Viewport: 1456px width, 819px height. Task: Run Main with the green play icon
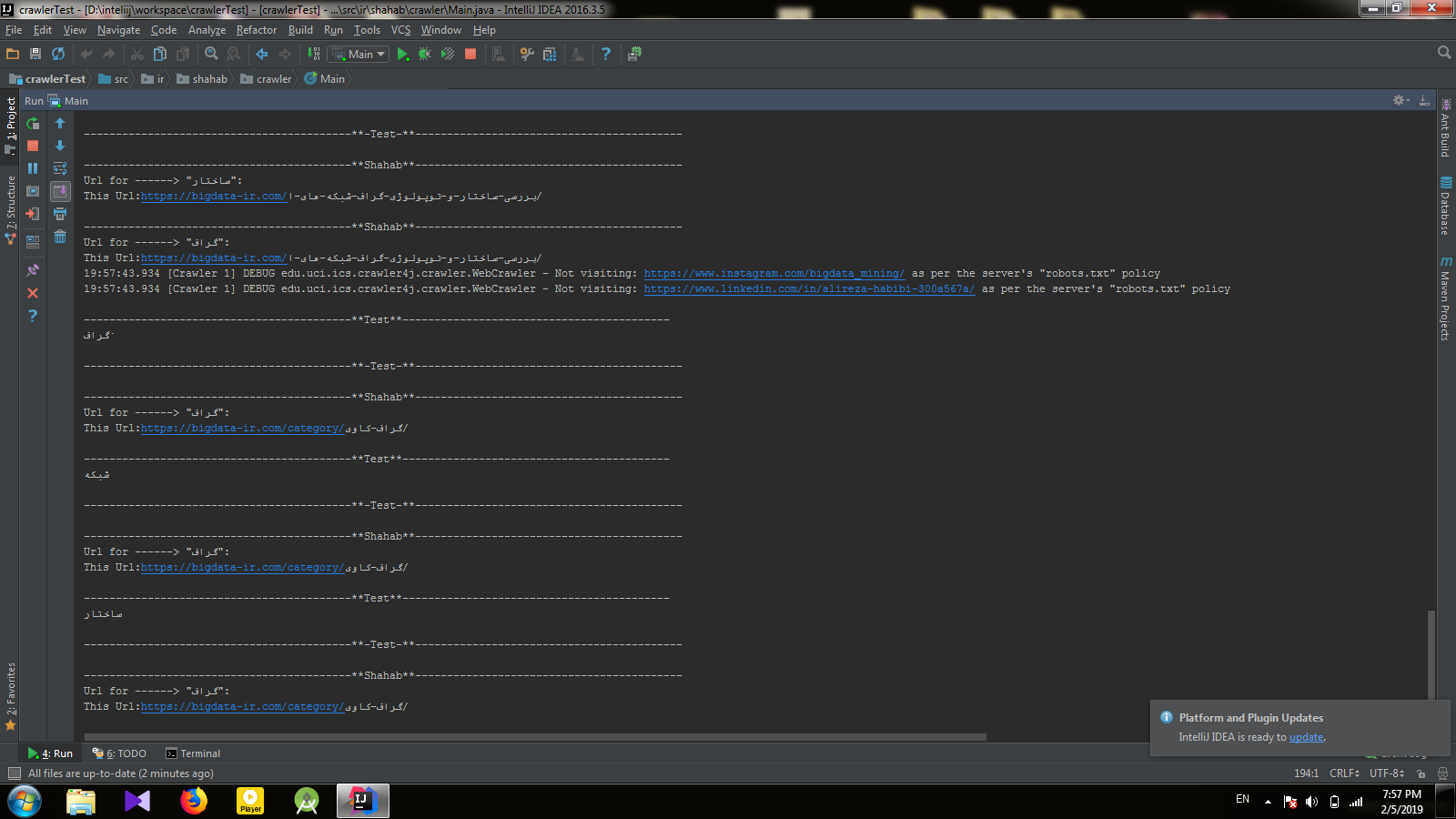tap(403, 54)
